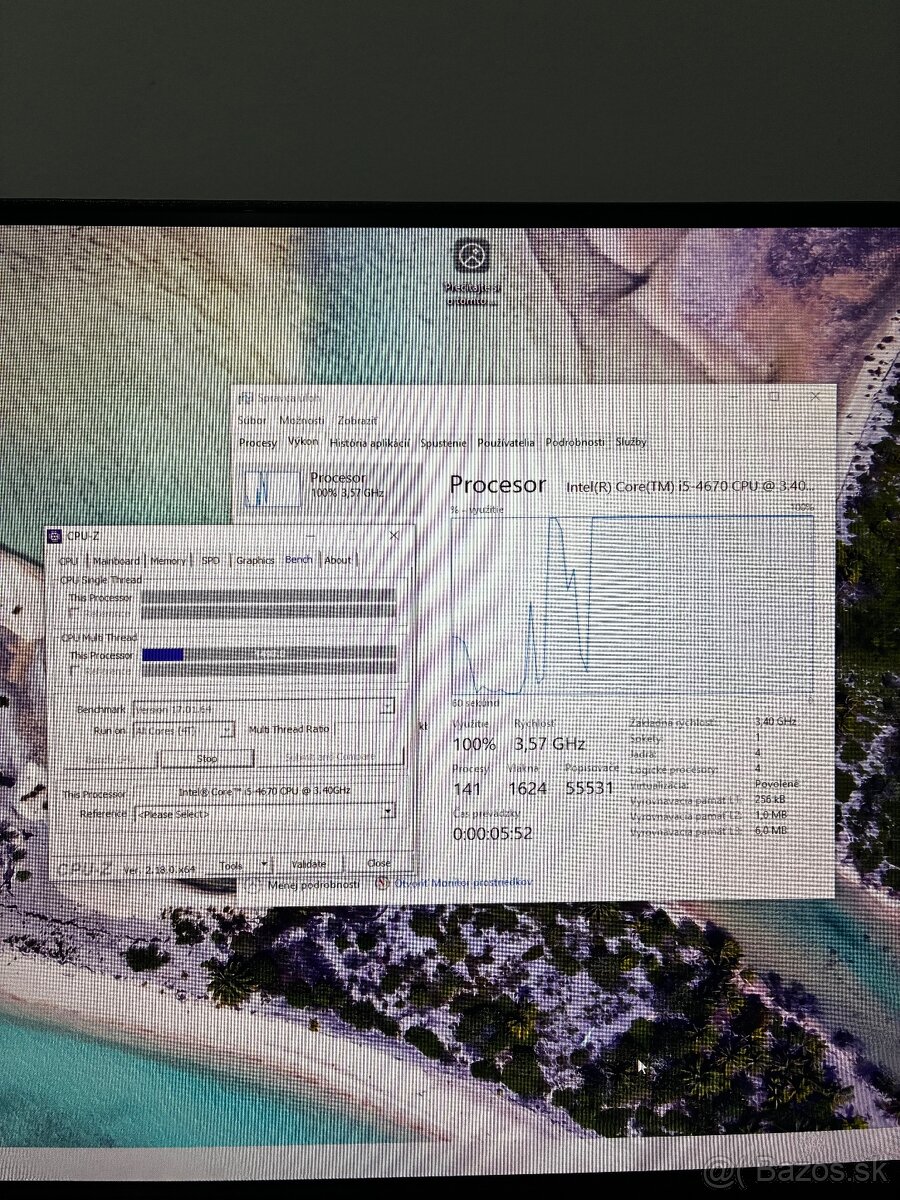Screen dimensions: 900x1200
Task: Switch to the Mainboard tab in CPU-Z
Action: (116, 561)
